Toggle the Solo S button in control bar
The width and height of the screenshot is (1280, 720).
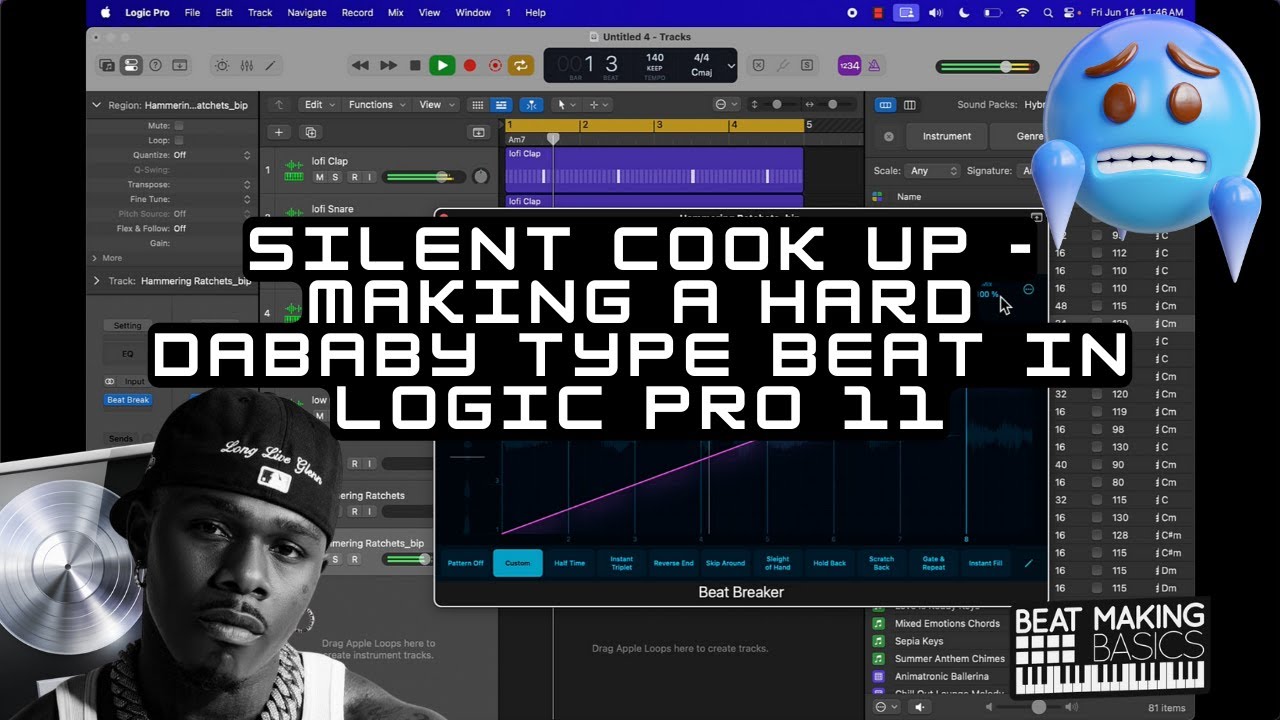click(806, 66)
